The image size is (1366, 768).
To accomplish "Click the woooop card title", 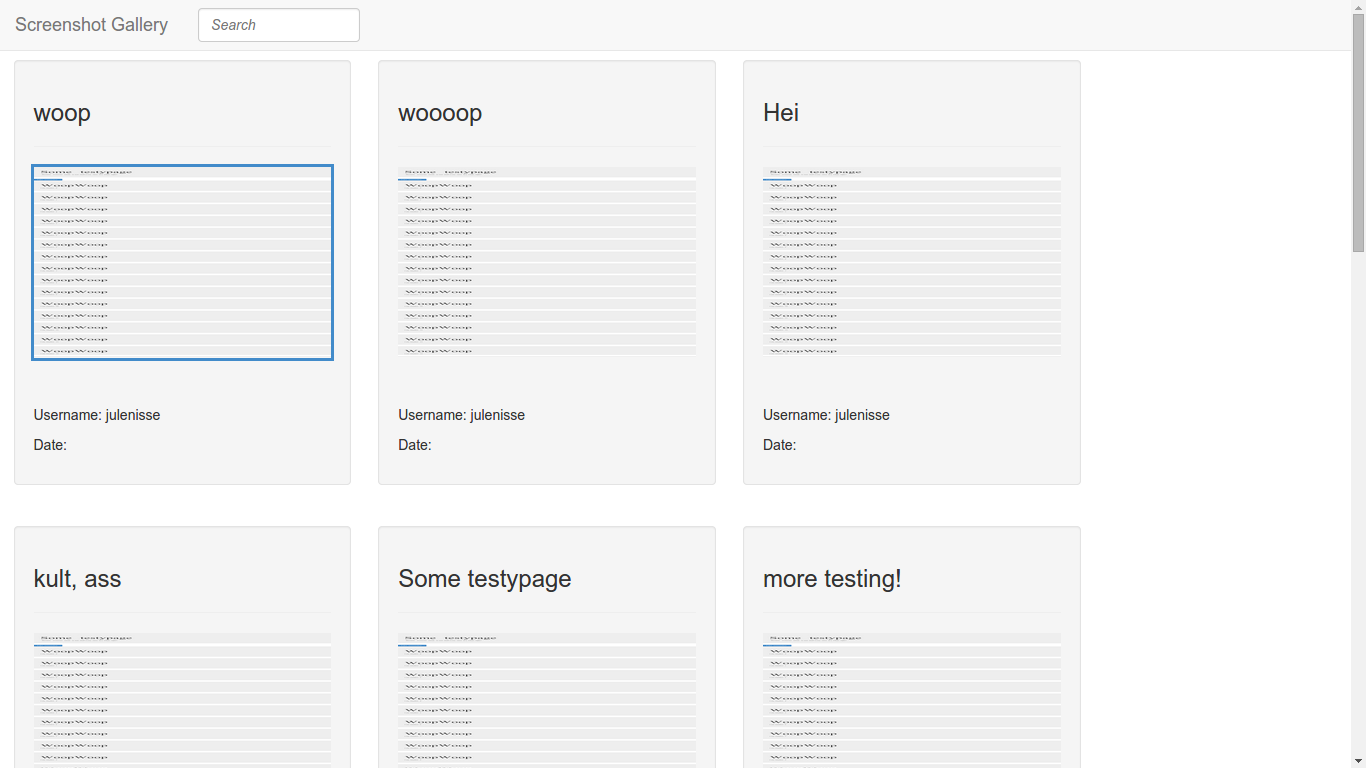I will click(x=440, y=113).
